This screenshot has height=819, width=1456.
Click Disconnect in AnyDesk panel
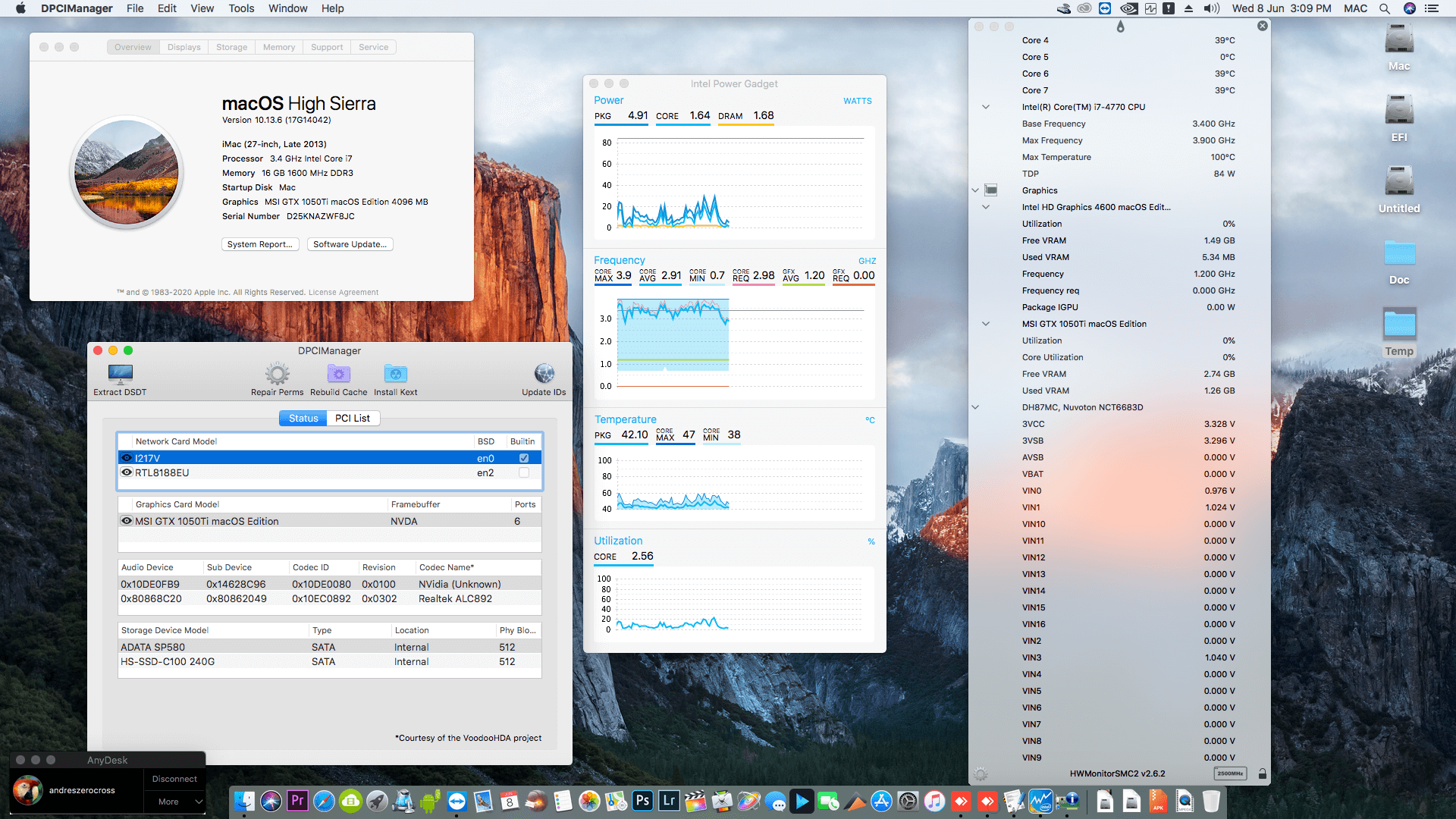[174, 779]
